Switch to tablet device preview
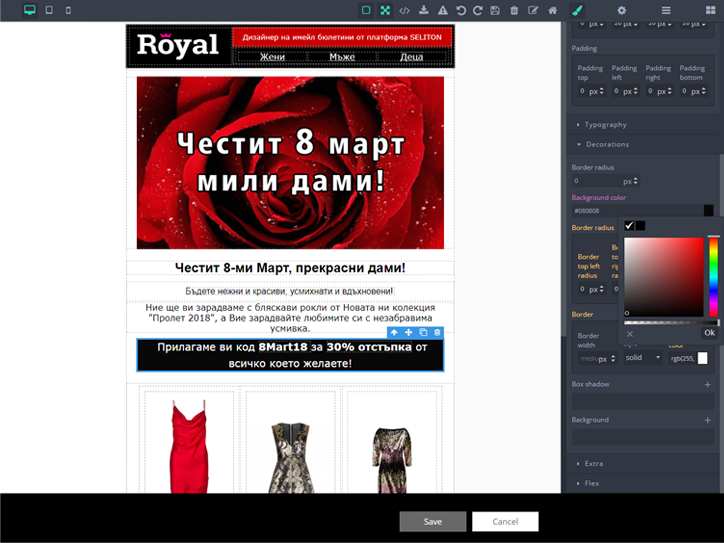 pyautogui.click(x=49, y=10)
